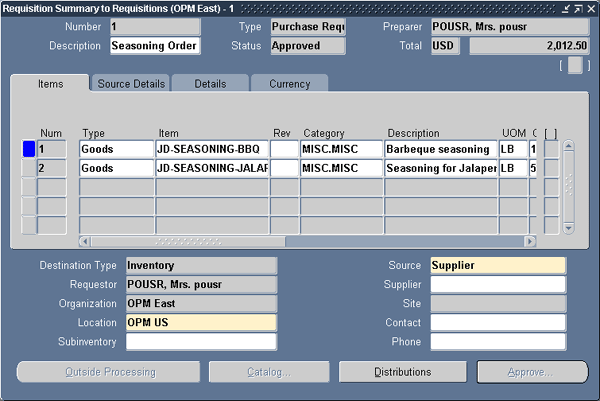
Task: Minimize the Requisition Summary window
Action: (x=565, y=7)
